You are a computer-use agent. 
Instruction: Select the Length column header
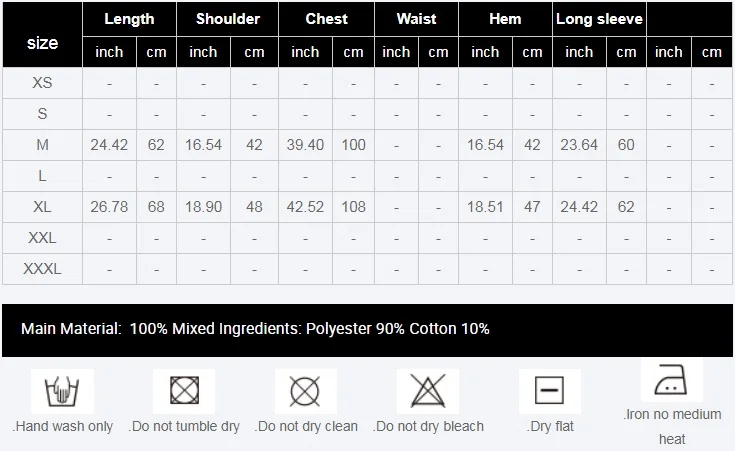129,19
